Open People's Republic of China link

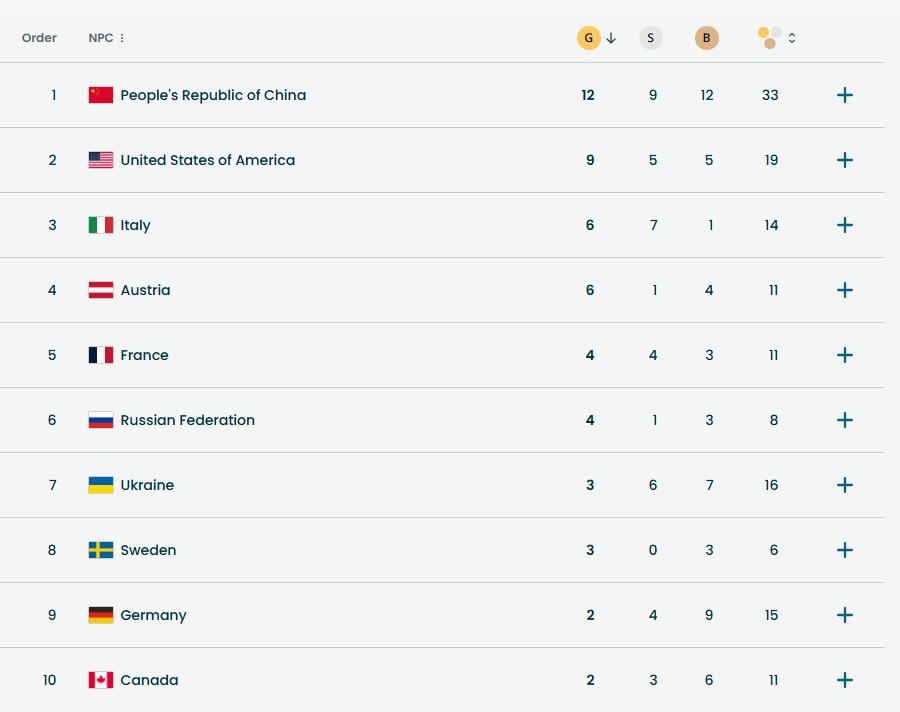coord(213,95)
